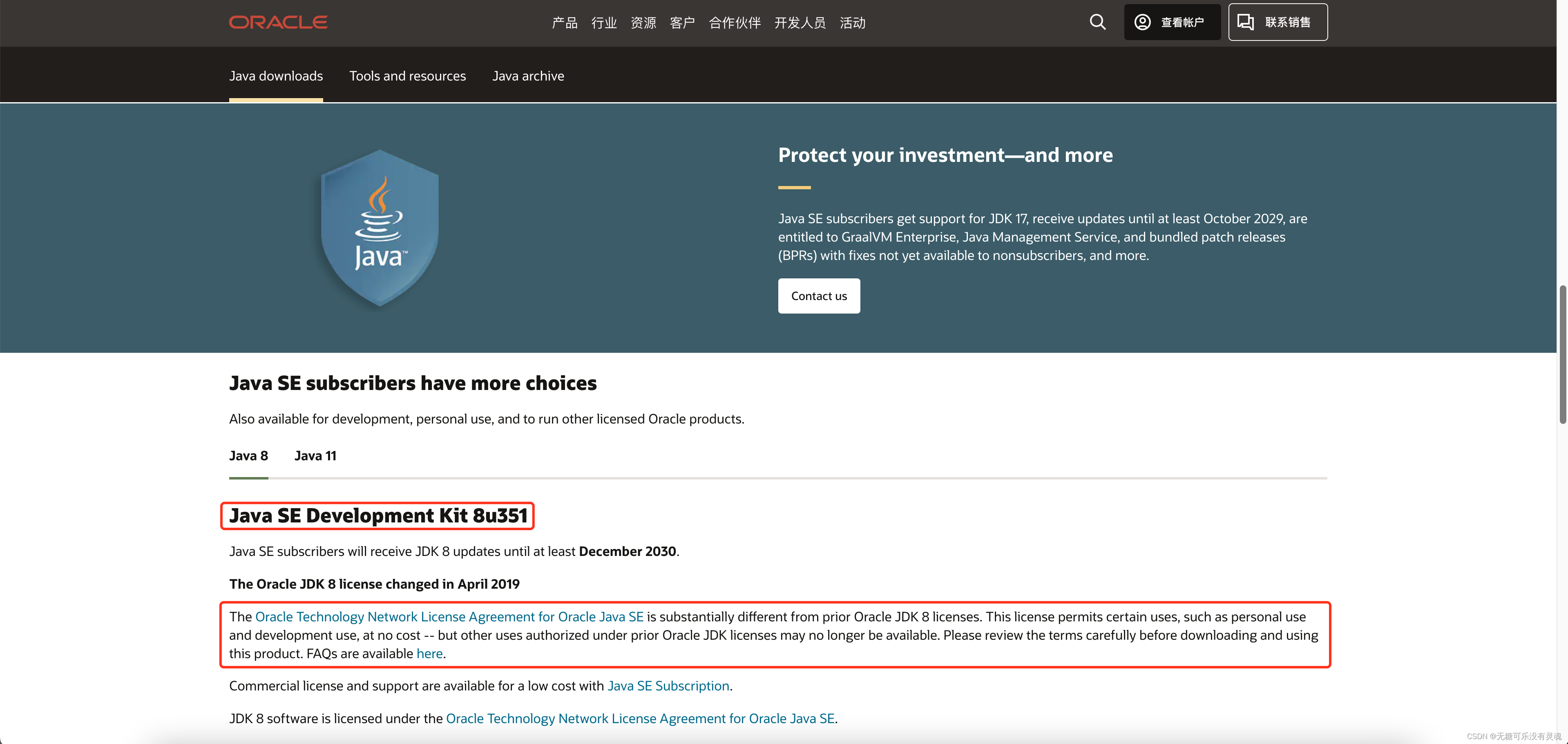
Task: Open the Oracle Technology Network License Agreement link
Action: pyautogui.click(x=449, y=617)
